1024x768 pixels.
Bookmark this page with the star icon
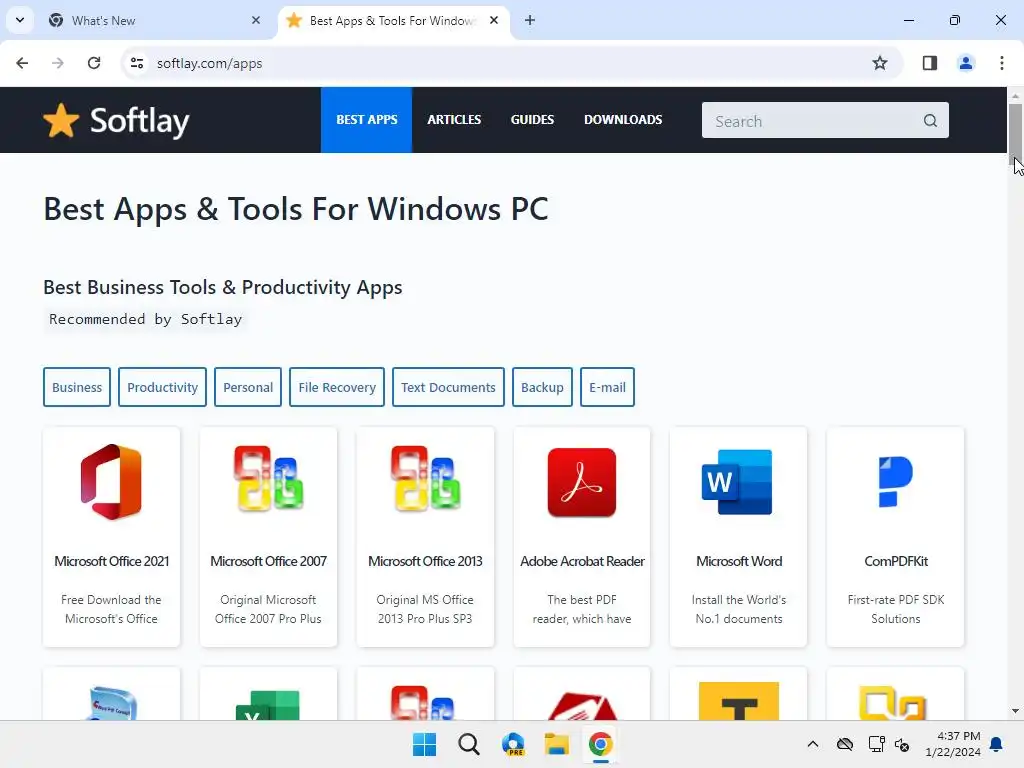coord(880,63)
